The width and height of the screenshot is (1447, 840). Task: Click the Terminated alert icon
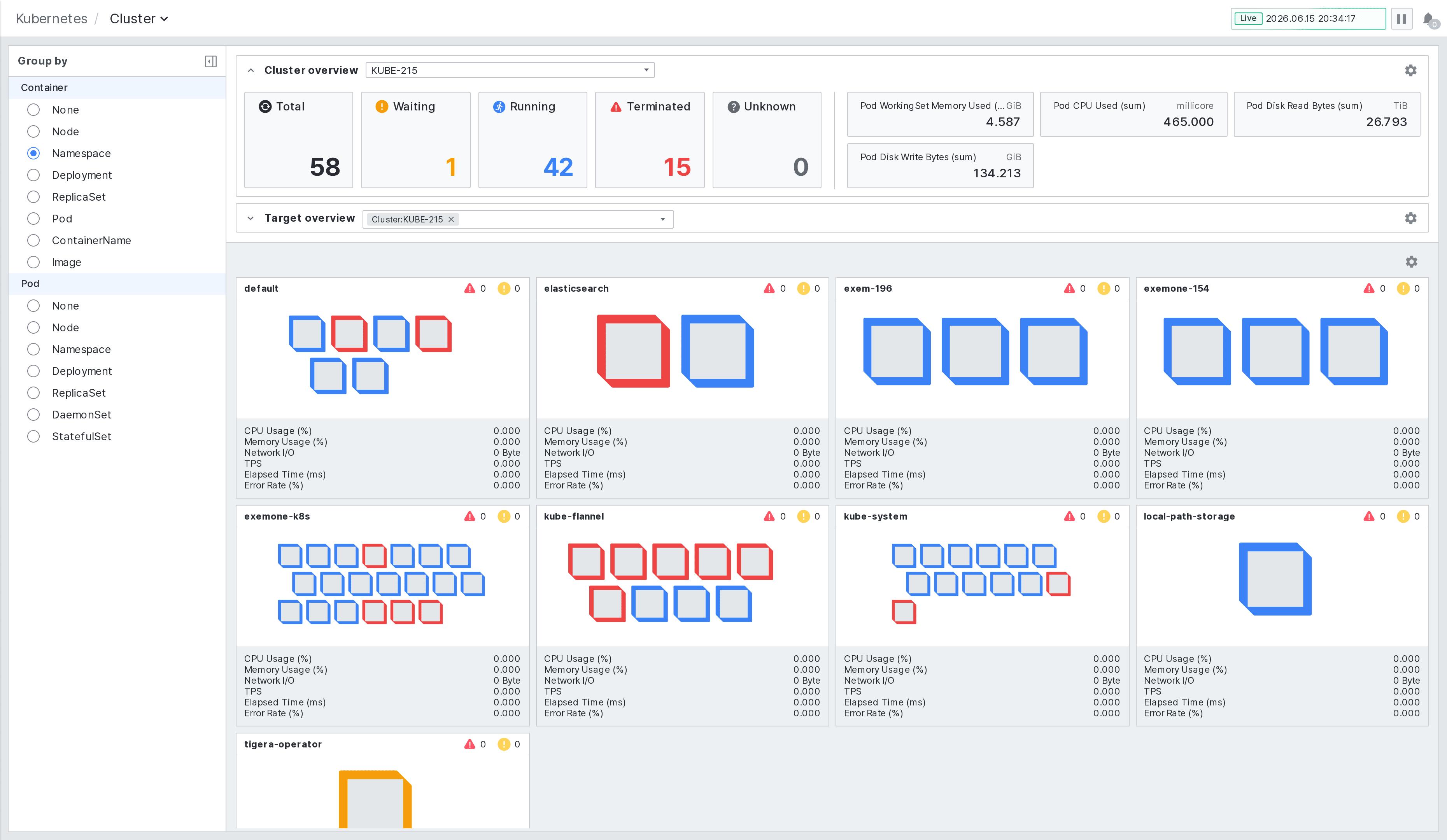click(615, 107)
